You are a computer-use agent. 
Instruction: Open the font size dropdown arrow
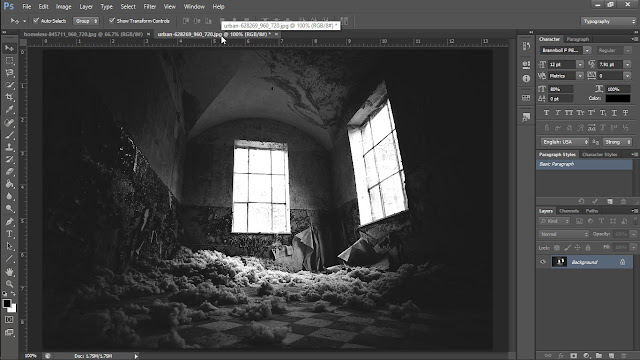(x=580, y=64)
